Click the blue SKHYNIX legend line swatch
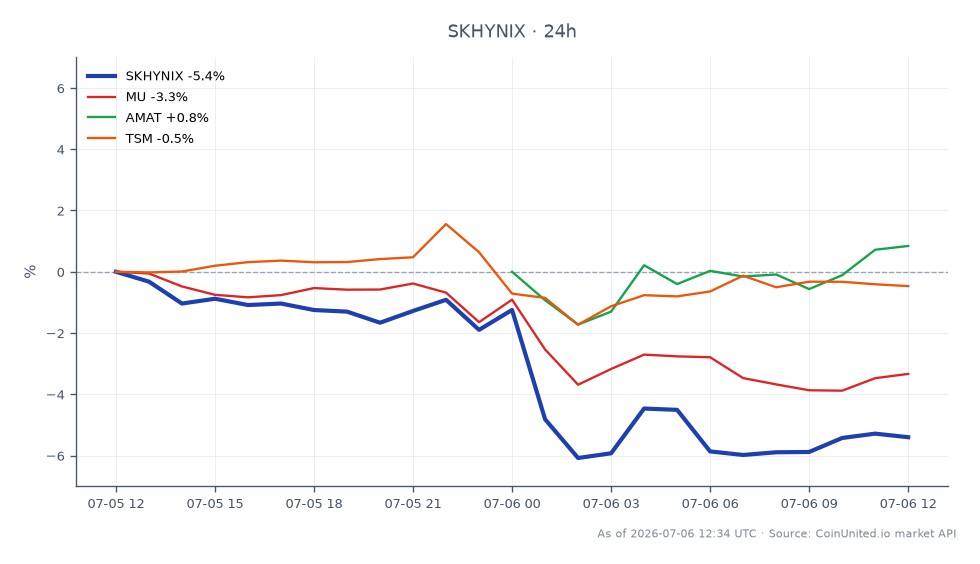 [101, 76]
